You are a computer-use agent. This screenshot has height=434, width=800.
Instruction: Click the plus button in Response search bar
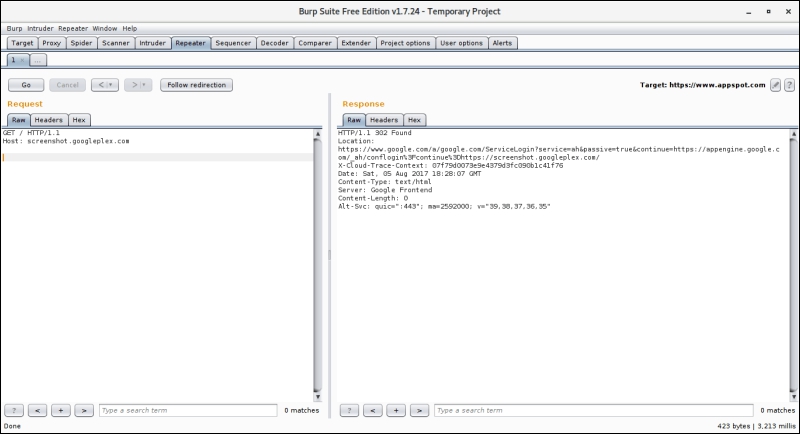tap(396, 410)
